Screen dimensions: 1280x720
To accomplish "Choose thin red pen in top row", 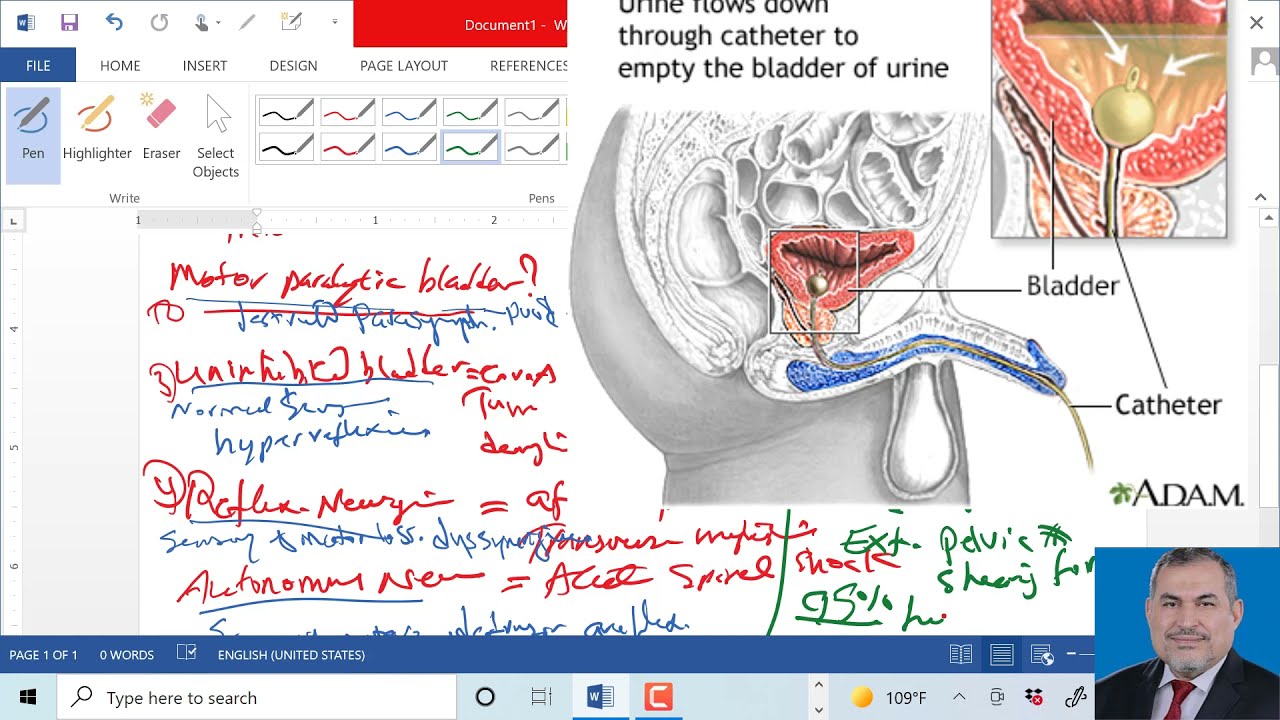I will coord(348,111).
